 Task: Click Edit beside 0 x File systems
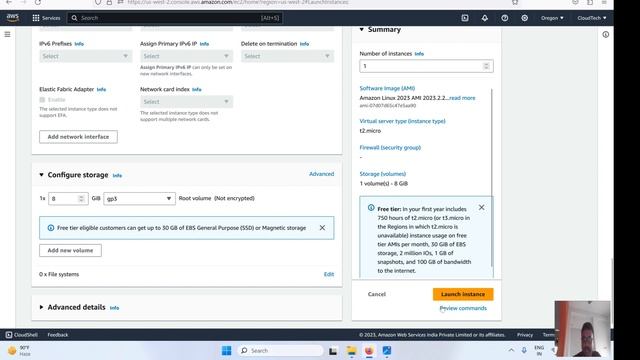329,274
